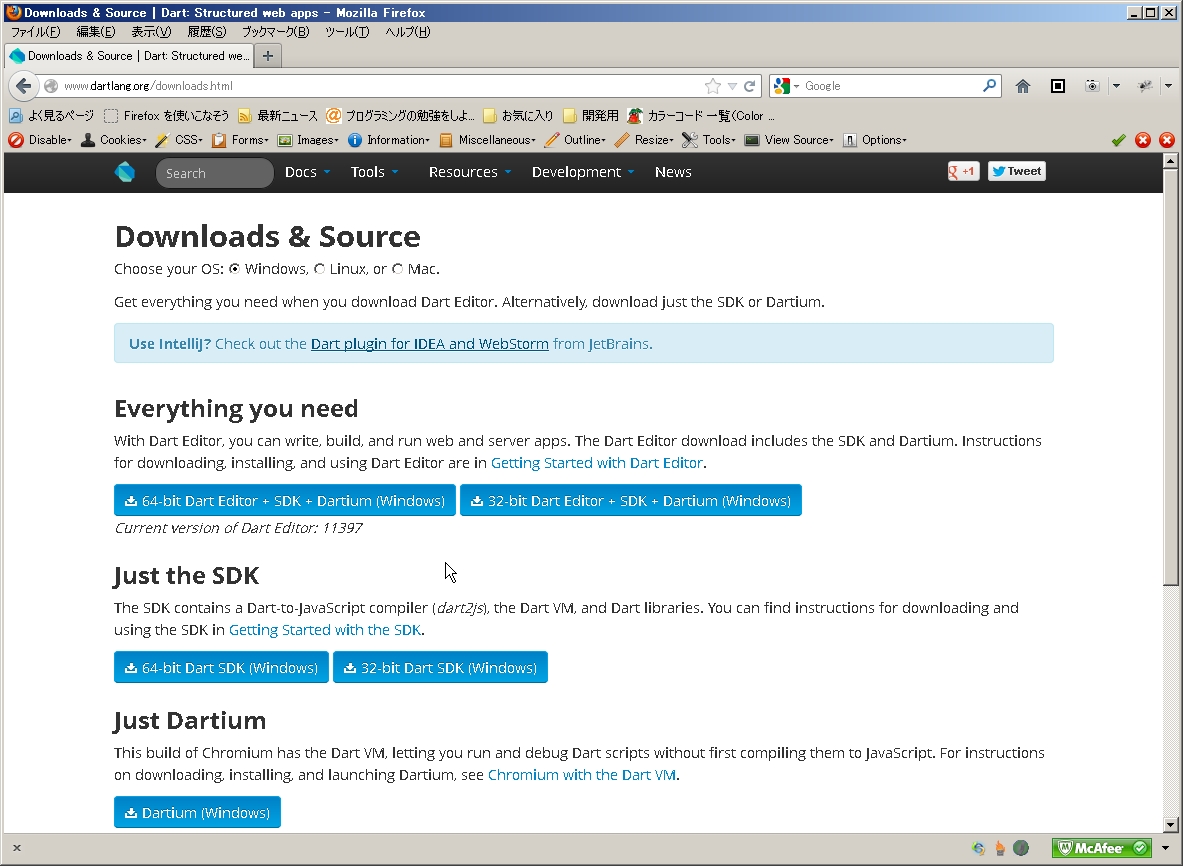Viewport: 1183px width, 866px height.
Task: Open the カラーコード一覧 bookmark
Action: 700,115
